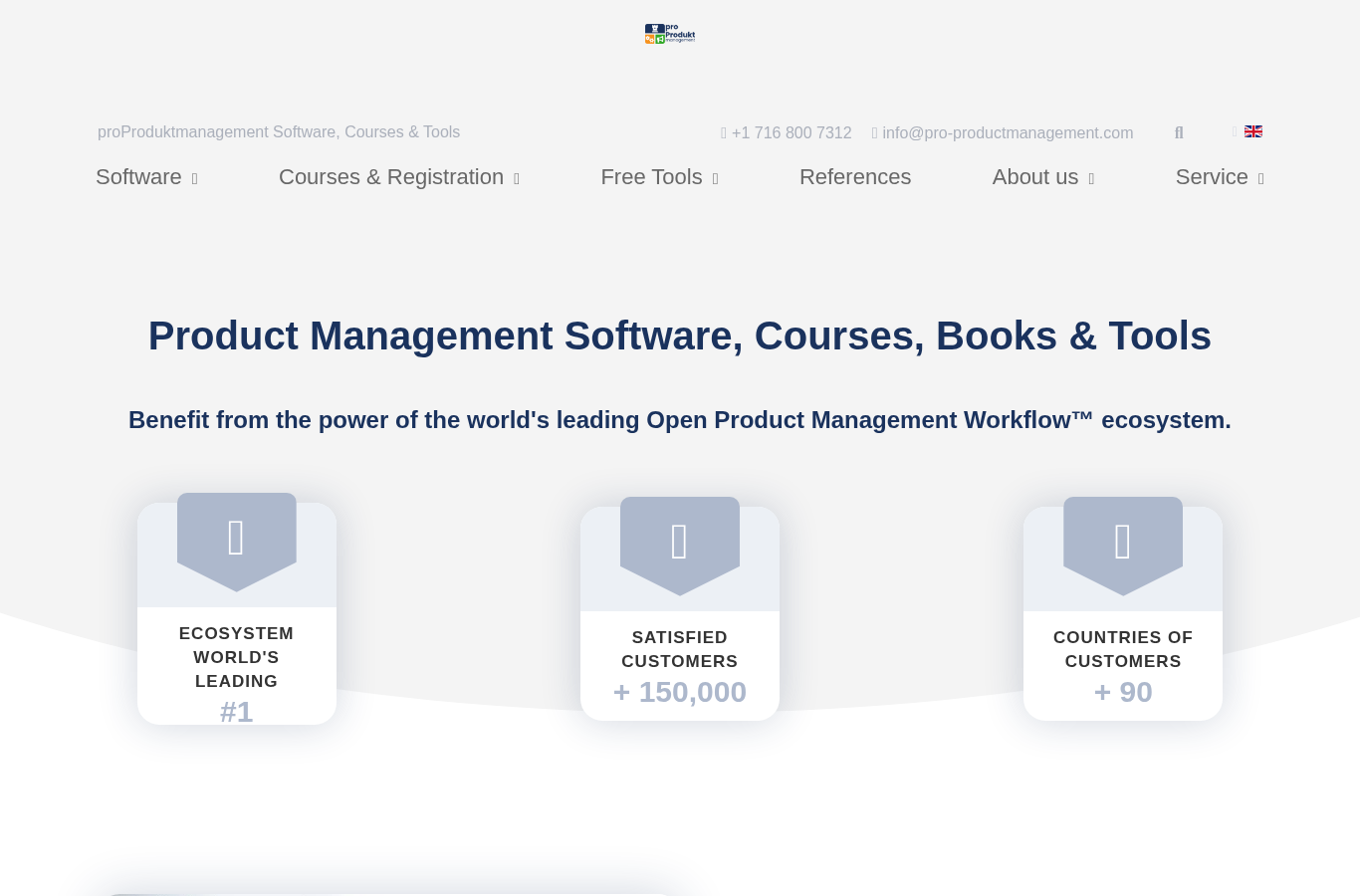Click the + 150,000 value

tap(680, 692)
